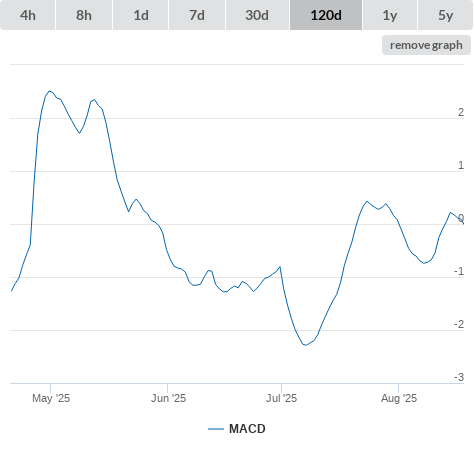This screenshot has width=474, height=455.
Task: Select the 7d time range
Action: 197,15
